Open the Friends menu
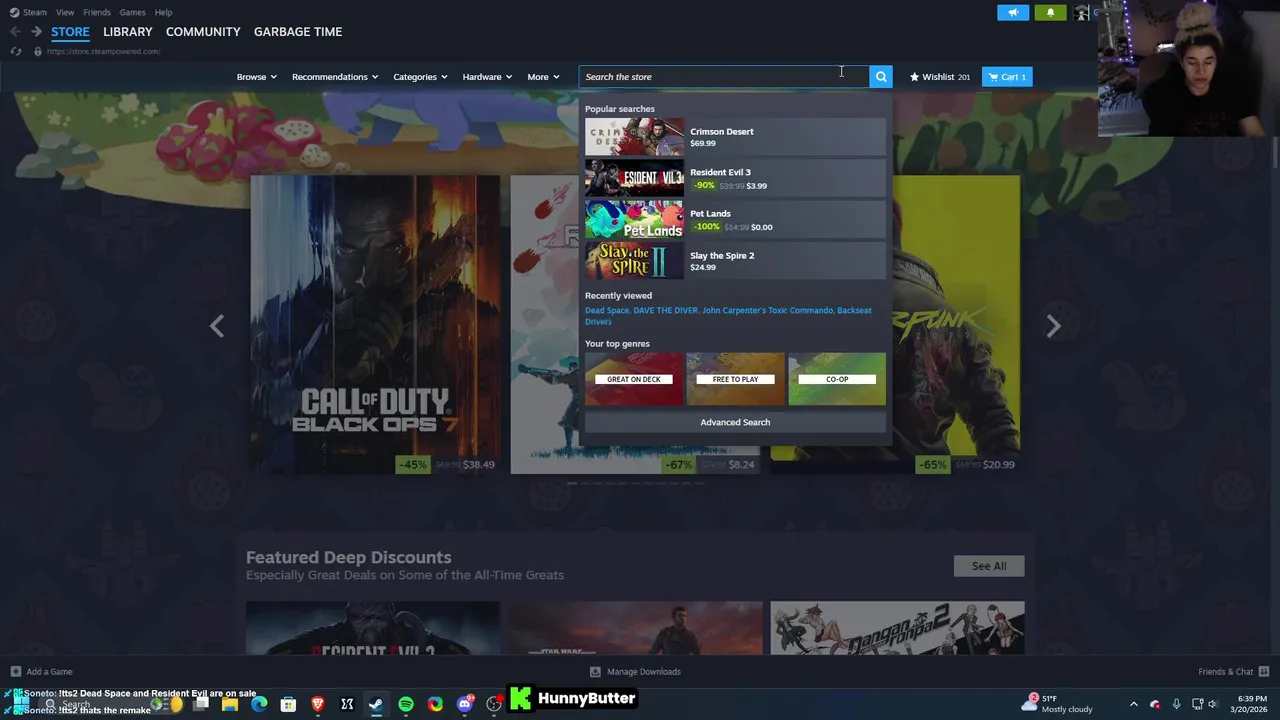This screenshot has height=720, width=1280. pos(97,12)
